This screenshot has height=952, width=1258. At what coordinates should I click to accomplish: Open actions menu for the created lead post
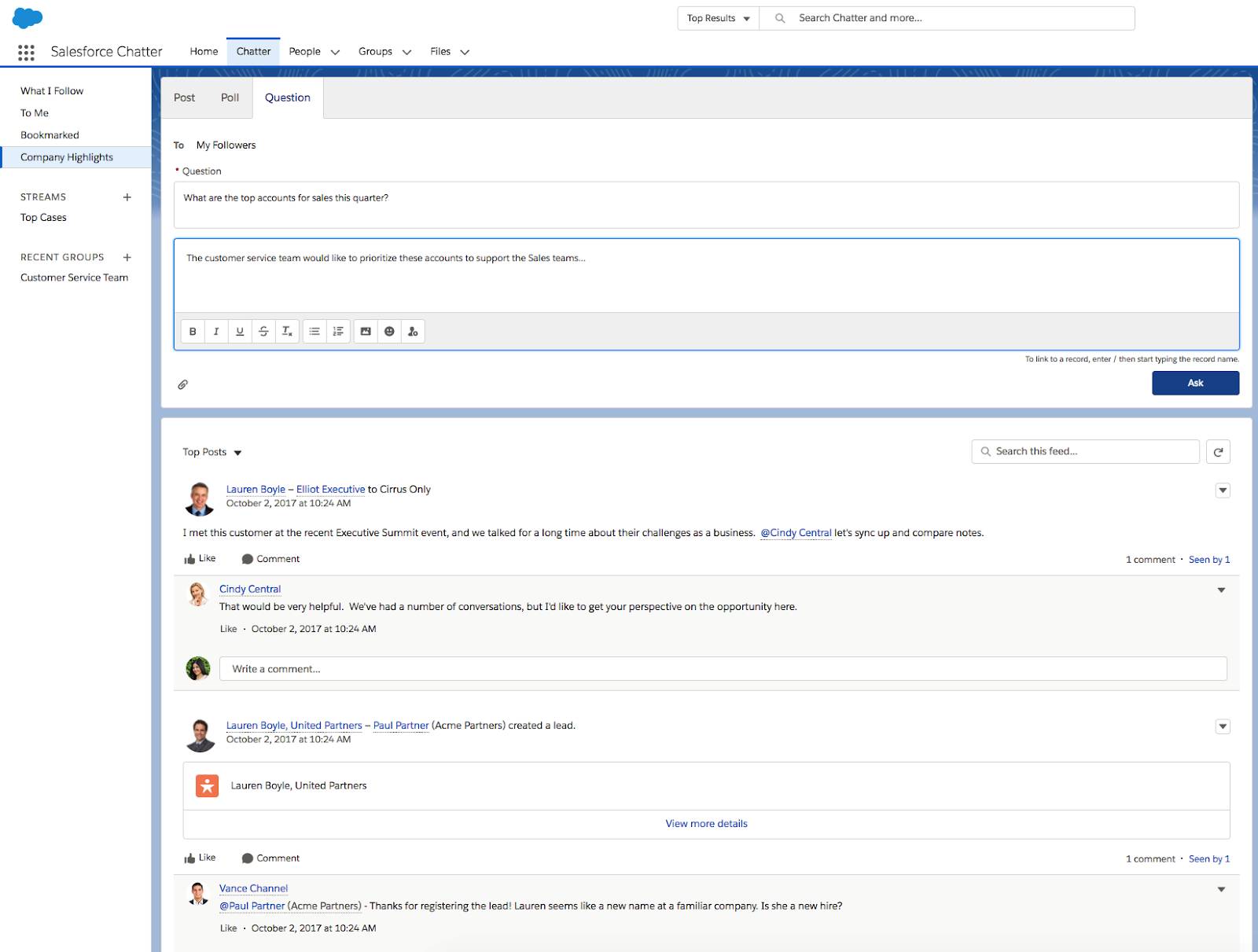[x=1223, y=726]
